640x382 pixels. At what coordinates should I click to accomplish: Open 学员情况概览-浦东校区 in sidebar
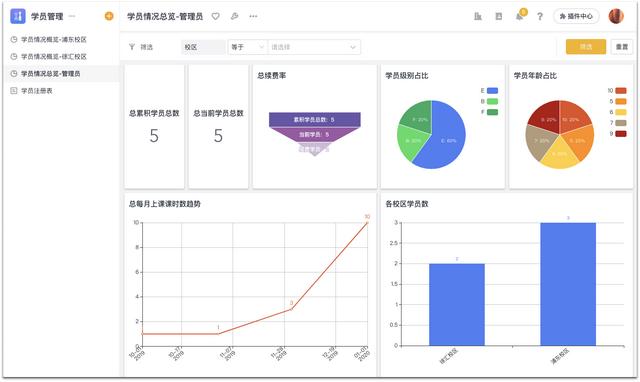click(x=54, y=40)
